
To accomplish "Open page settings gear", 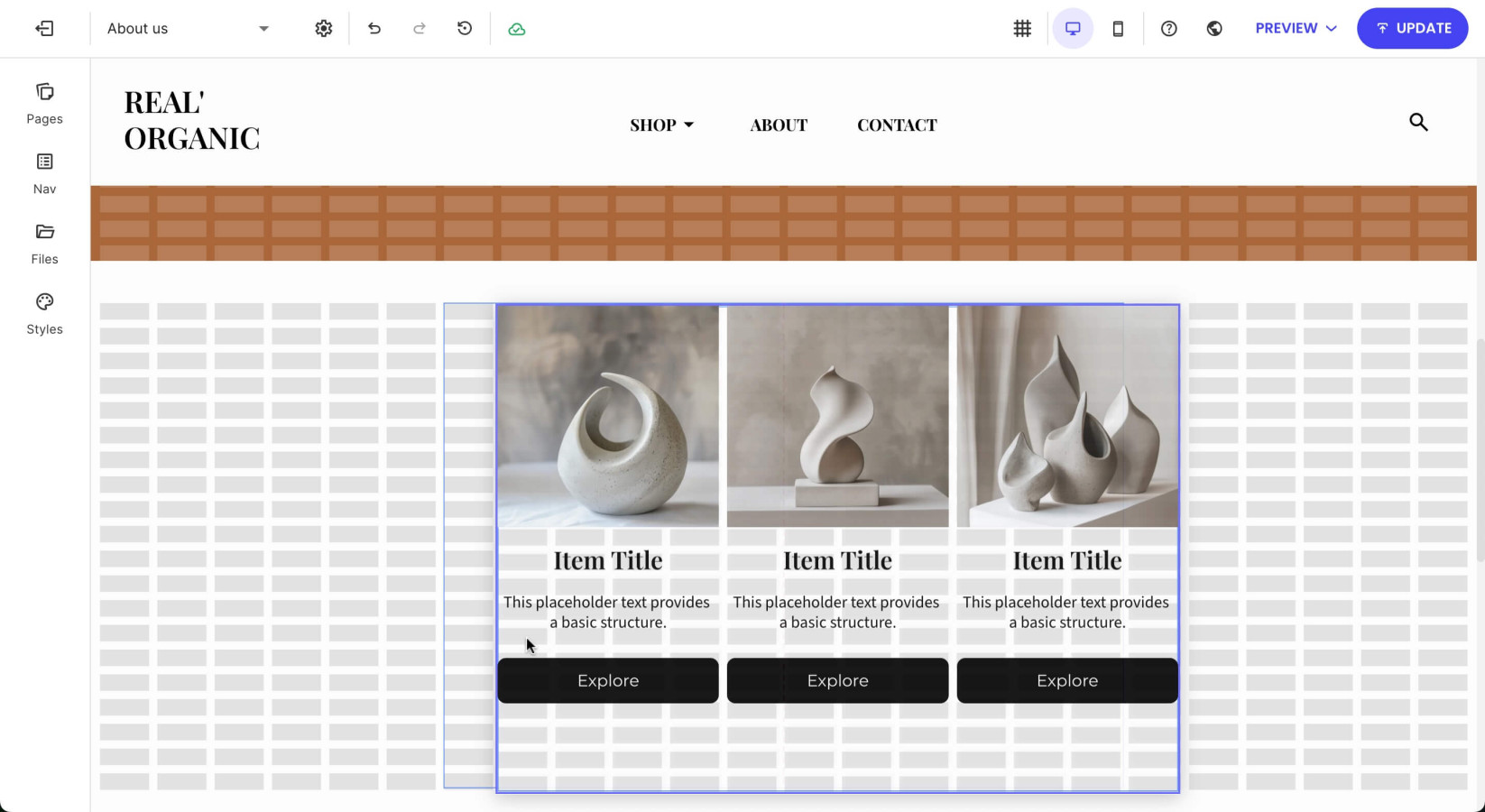I will [x=324, y=29].
